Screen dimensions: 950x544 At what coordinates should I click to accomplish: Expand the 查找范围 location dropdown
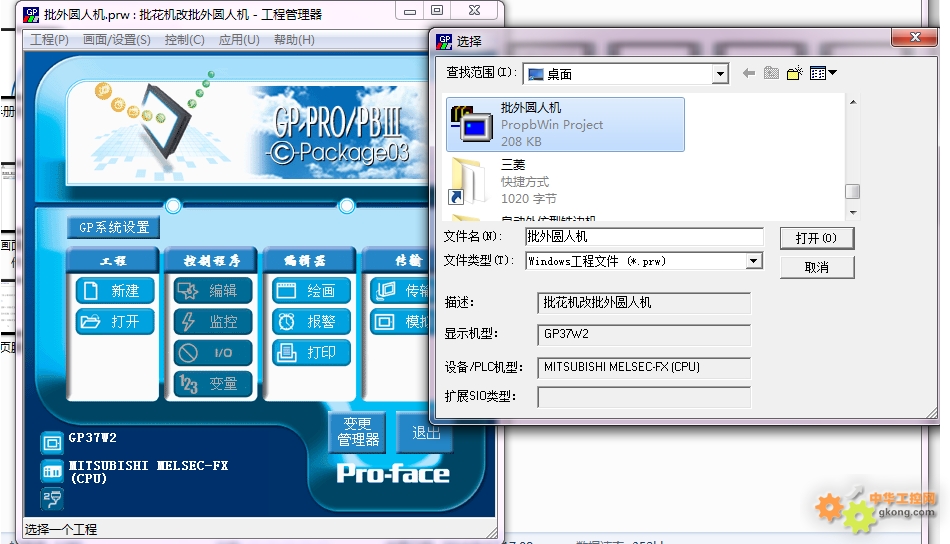pos(720,74)
